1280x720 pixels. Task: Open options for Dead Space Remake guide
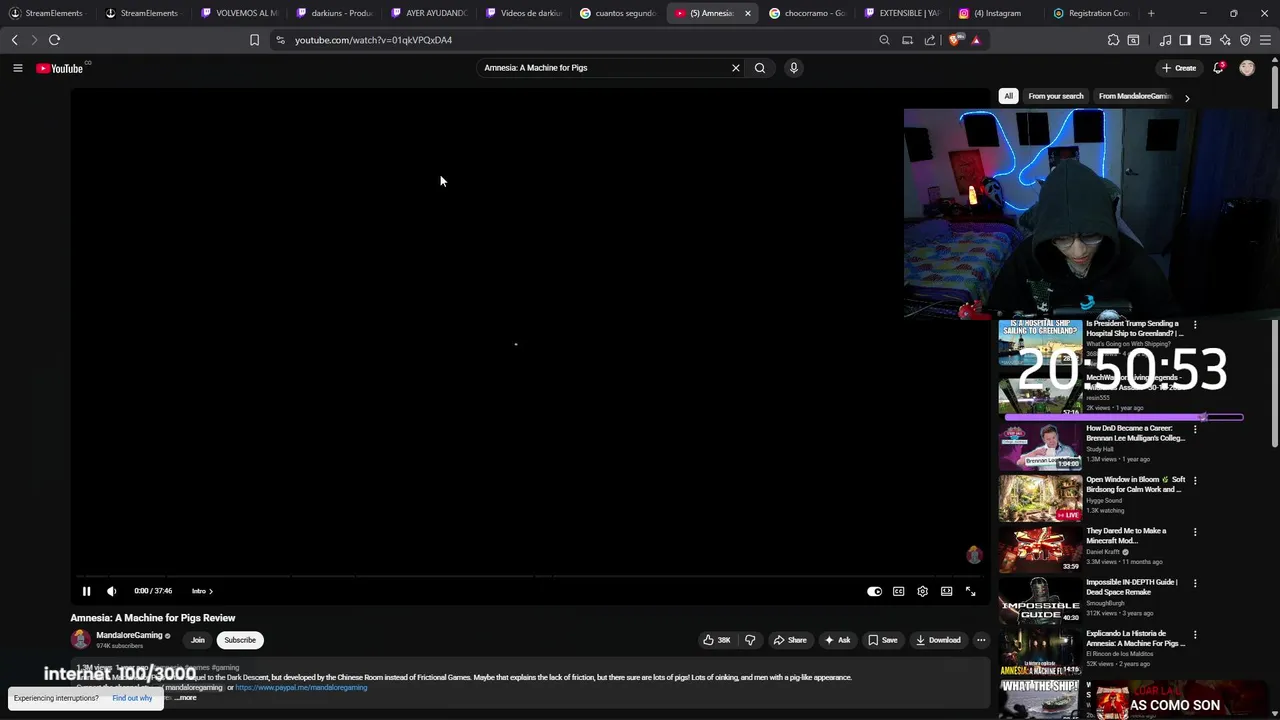point(1195,583)
